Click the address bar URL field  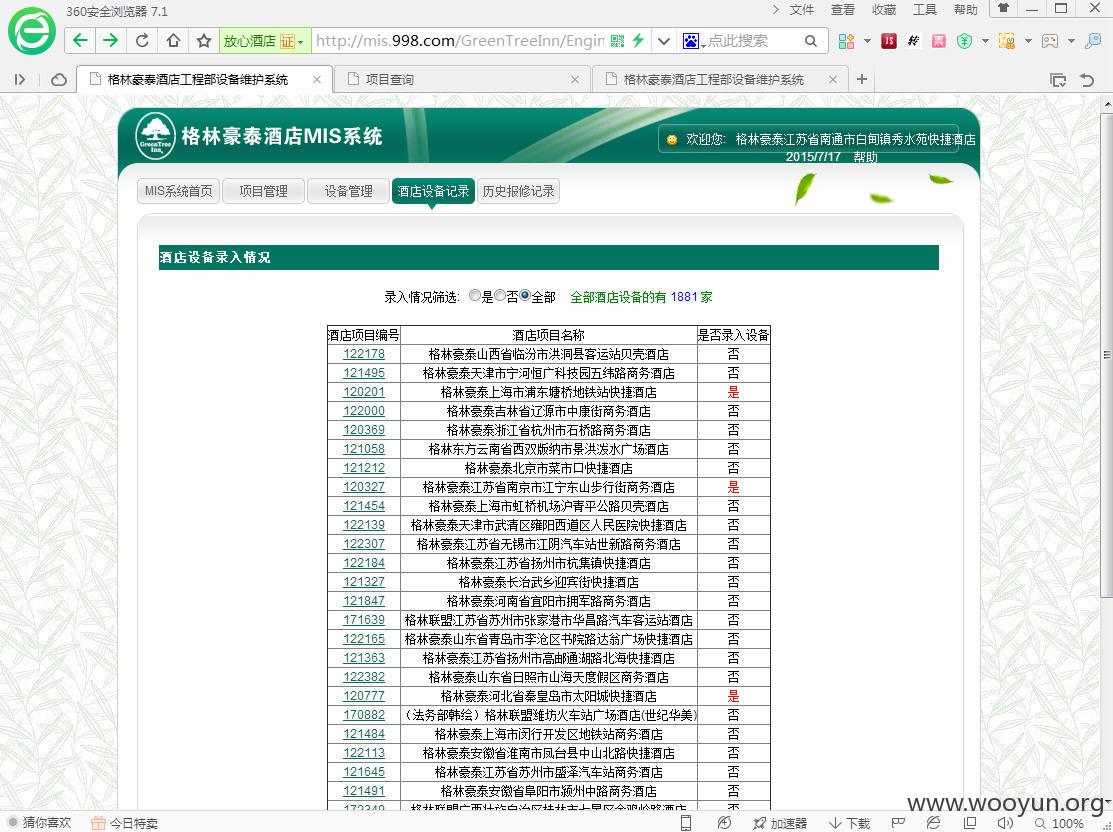460,41
